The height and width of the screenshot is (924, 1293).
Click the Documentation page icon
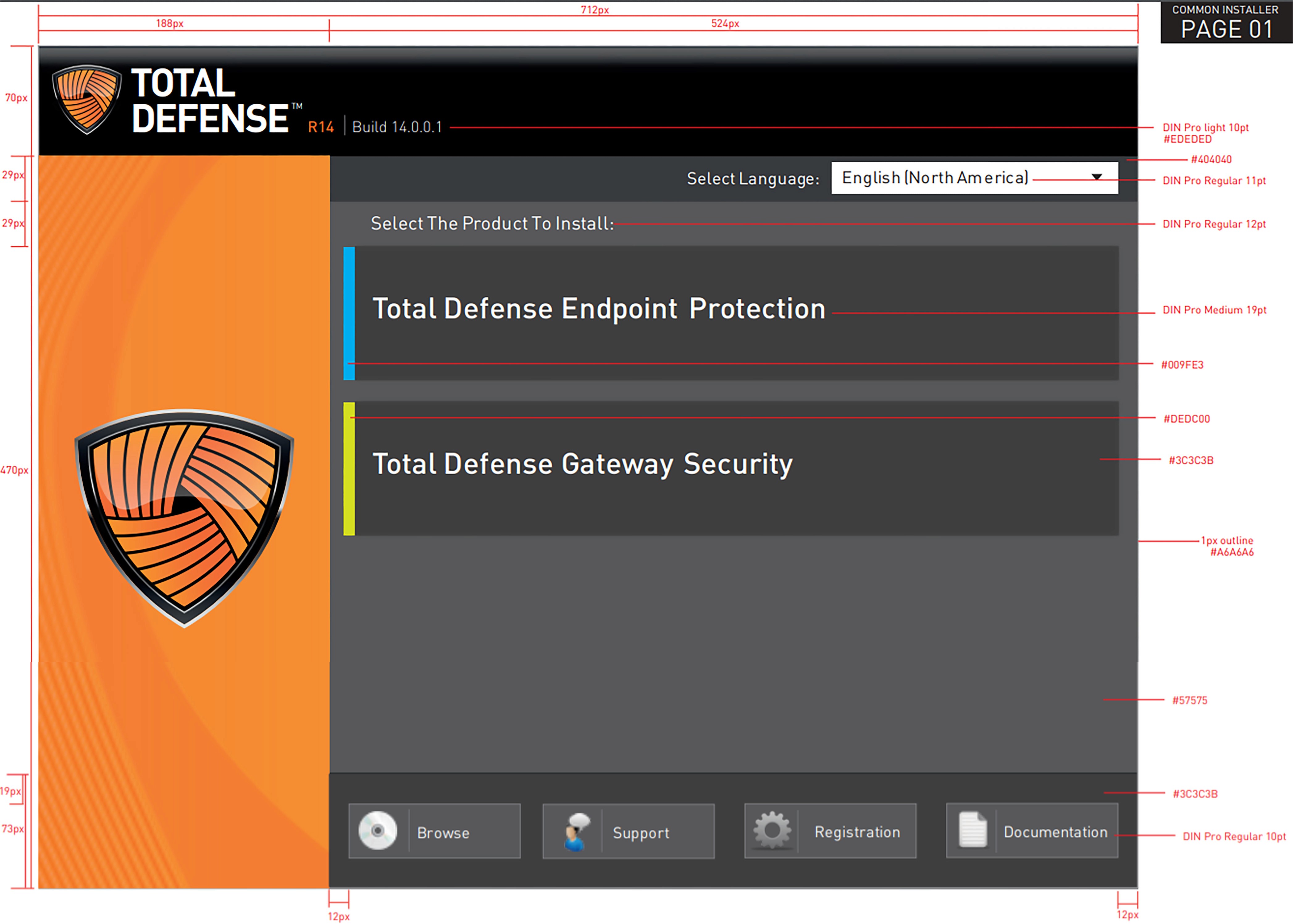click(973, 830)
